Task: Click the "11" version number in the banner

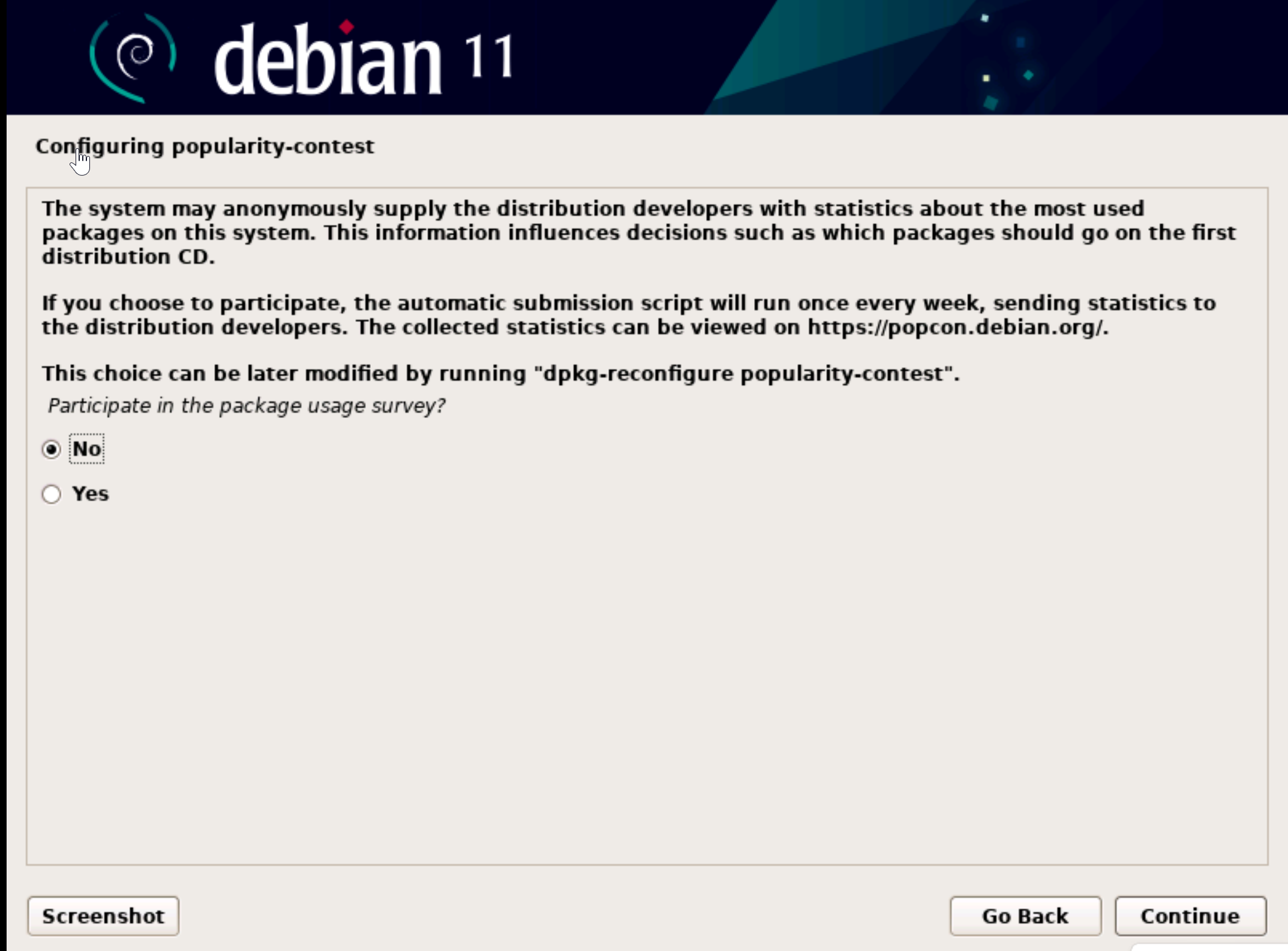Action: tap(490, 56)
